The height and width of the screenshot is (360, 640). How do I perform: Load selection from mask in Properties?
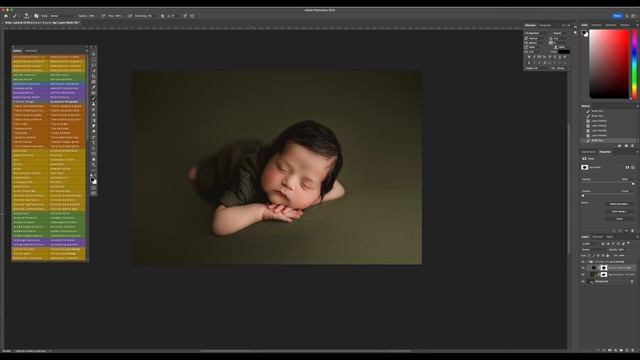coord(613,231)
